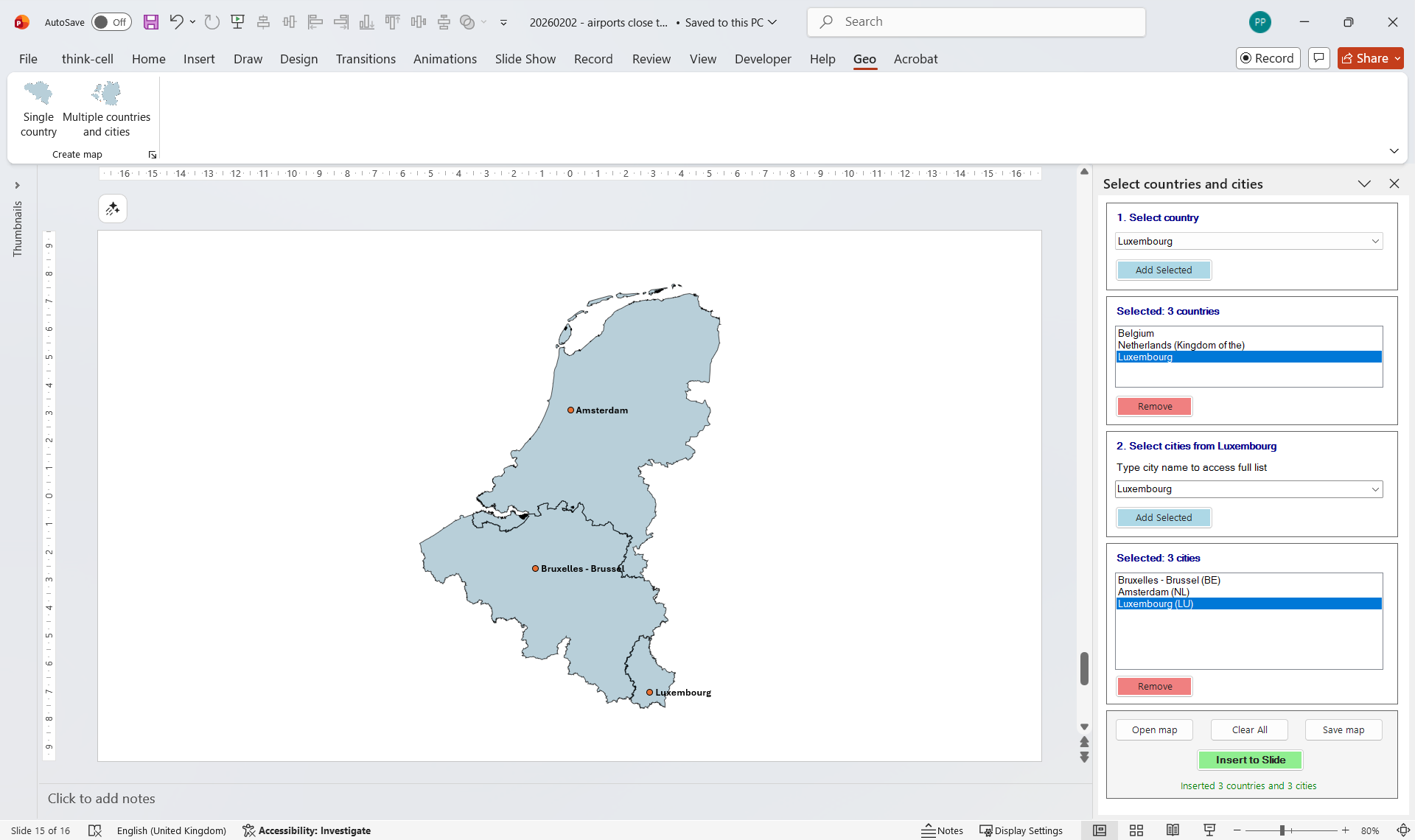Toggle the Notes pane
1415x840 pixels.
(943, 830)
